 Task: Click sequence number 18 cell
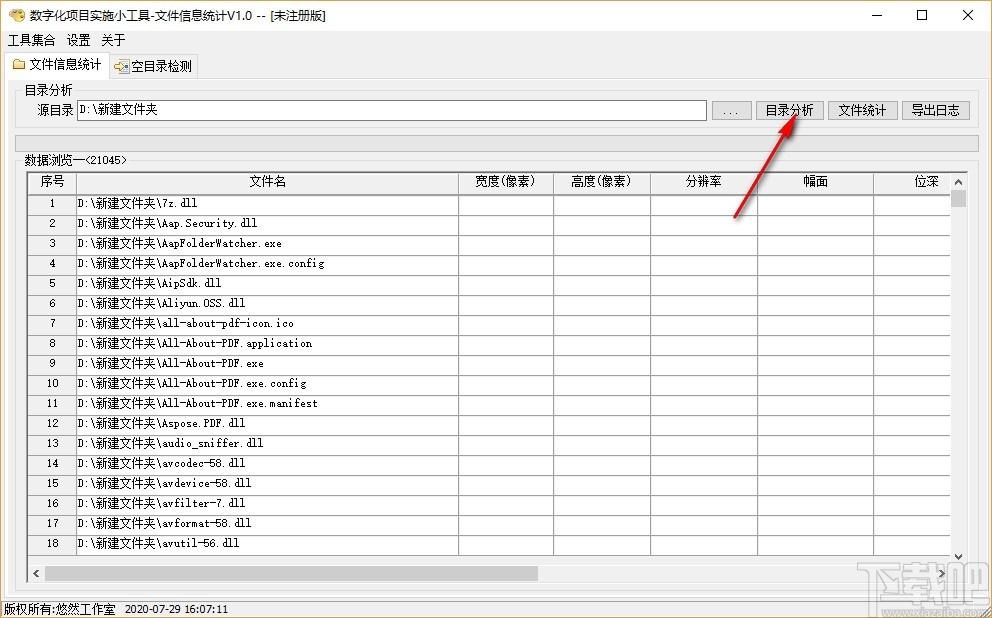[52, 543]
